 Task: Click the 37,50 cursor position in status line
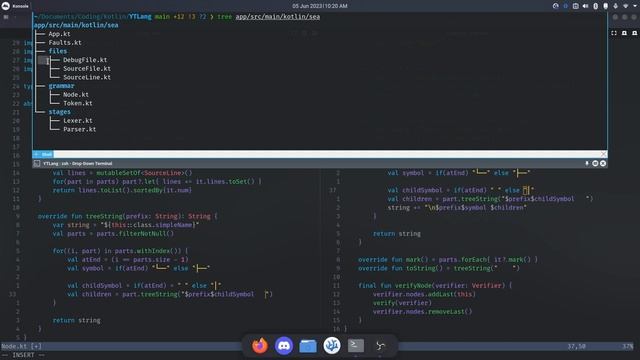[x=576, y=346]
